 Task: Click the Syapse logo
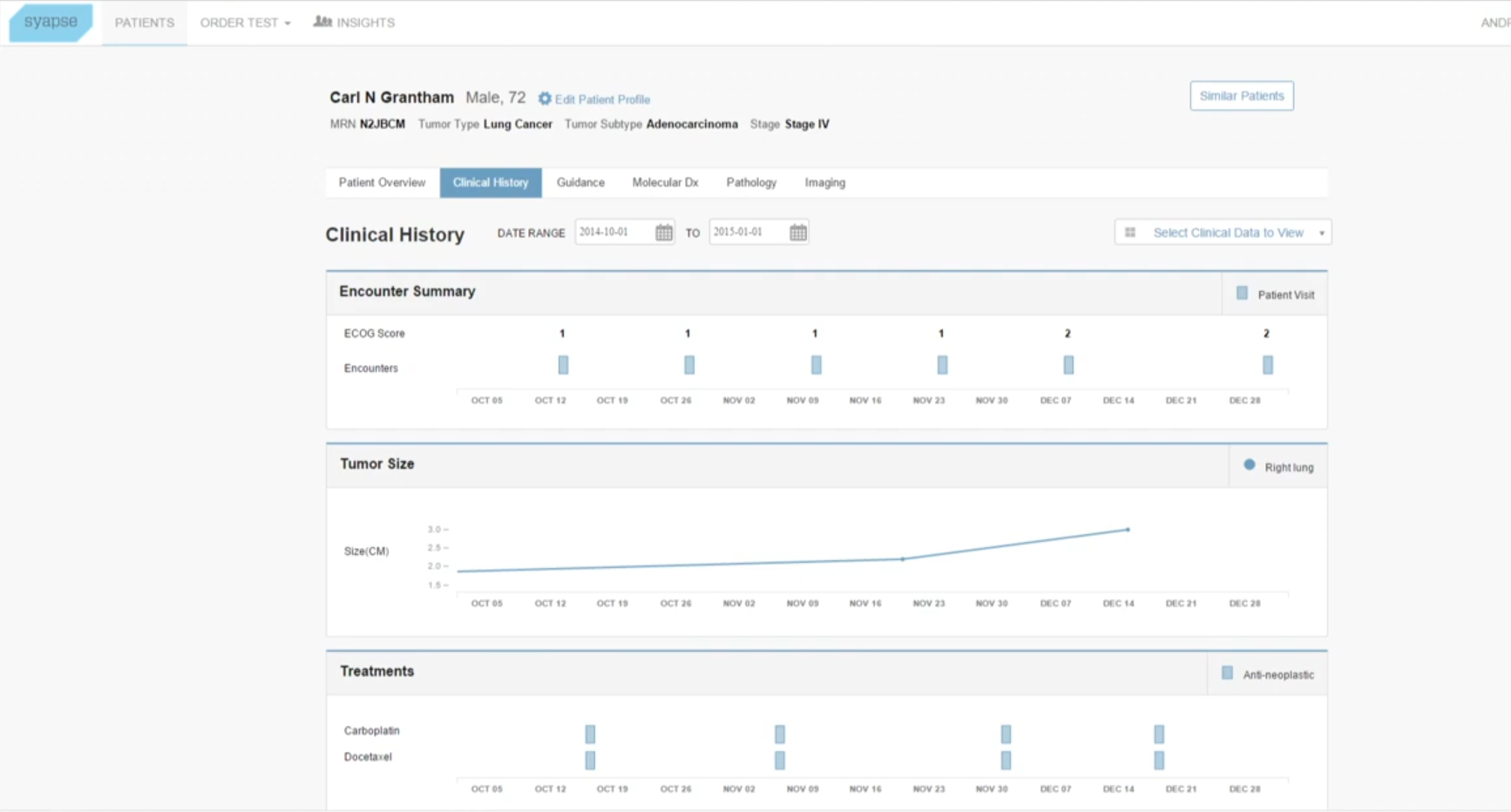point(51,22)
